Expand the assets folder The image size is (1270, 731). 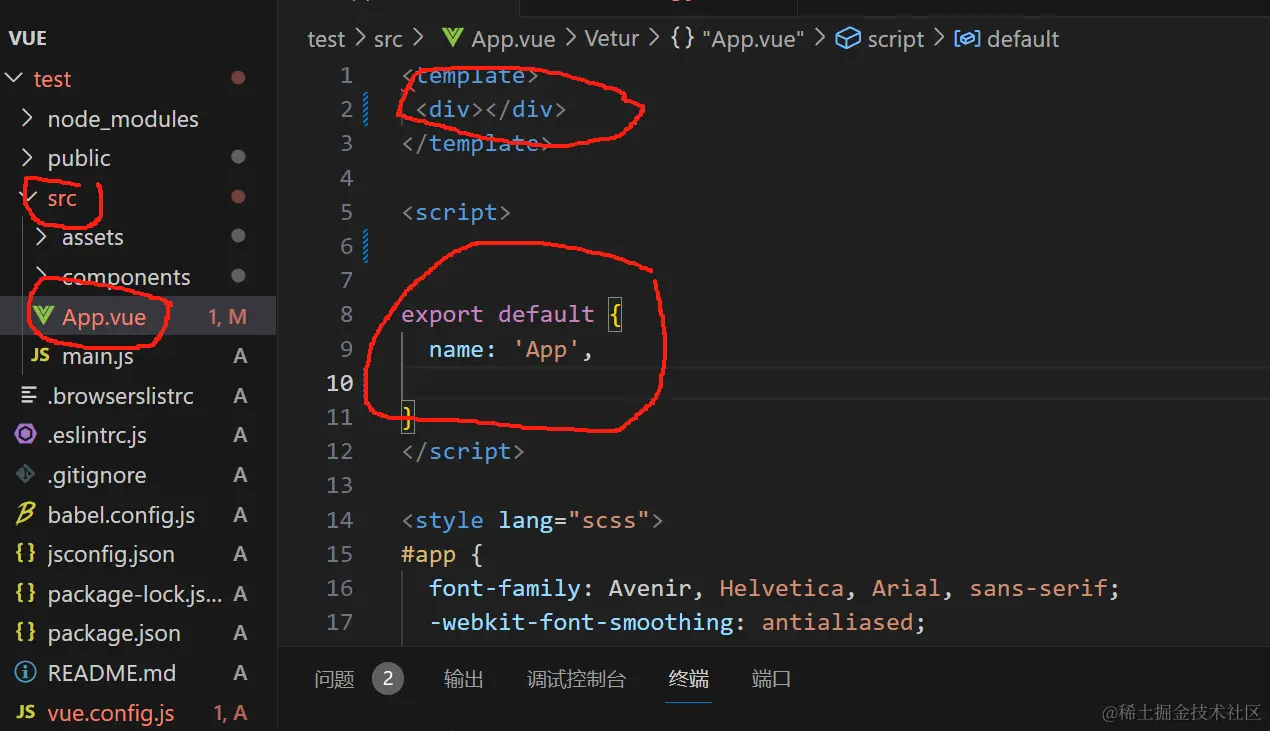click(93, 237)
